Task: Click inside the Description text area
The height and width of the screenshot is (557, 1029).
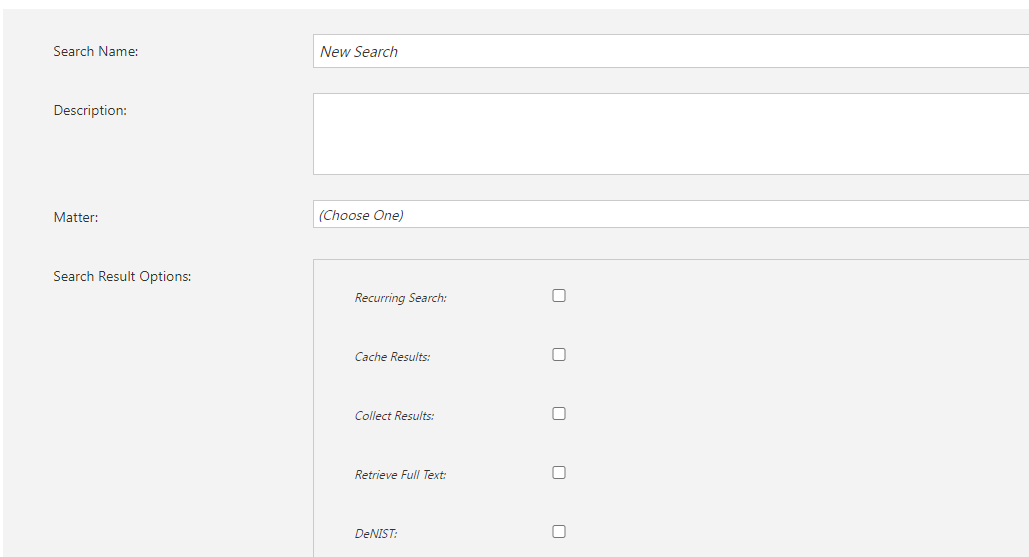Action: click(x=670, y=134)
